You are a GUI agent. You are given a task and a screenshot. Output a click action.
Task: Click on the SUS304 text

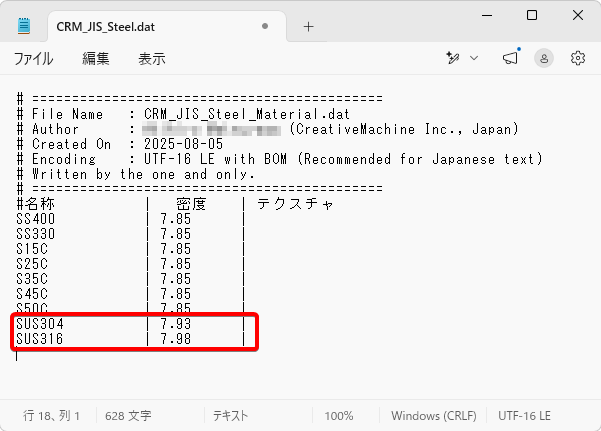pyautogui.click(x=40, y=324)
